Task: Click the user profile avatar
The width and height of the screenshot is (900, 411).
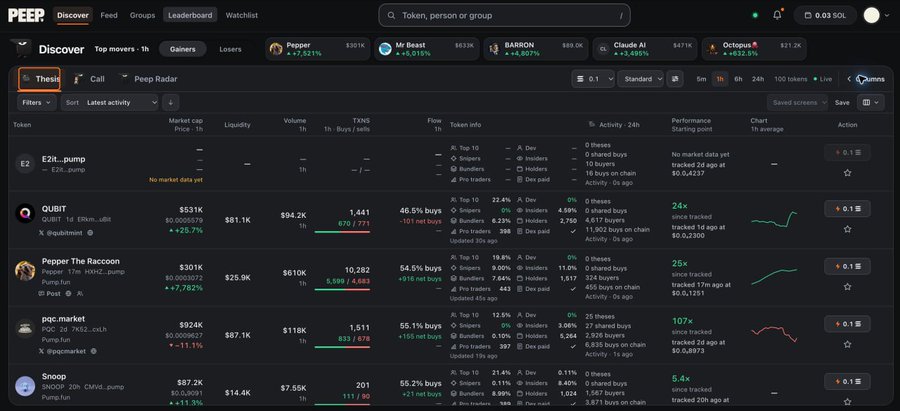Action: (871, 15)
